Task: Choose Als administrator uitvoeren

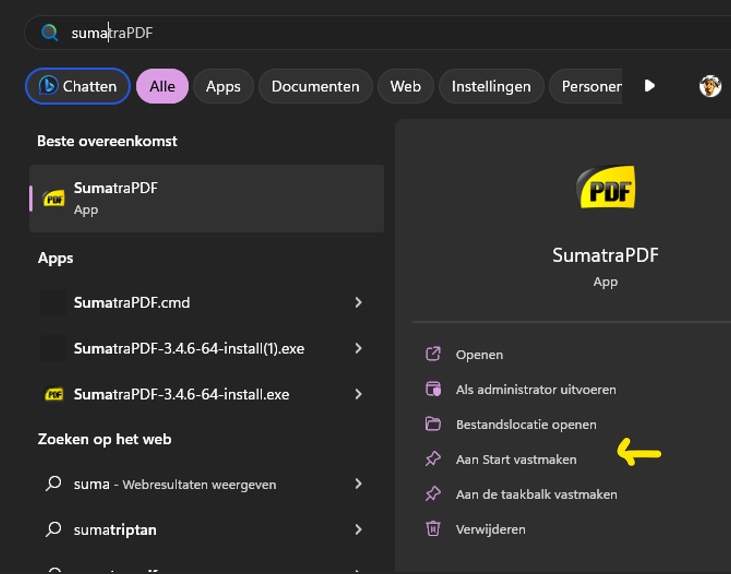Action: (535, 389)
